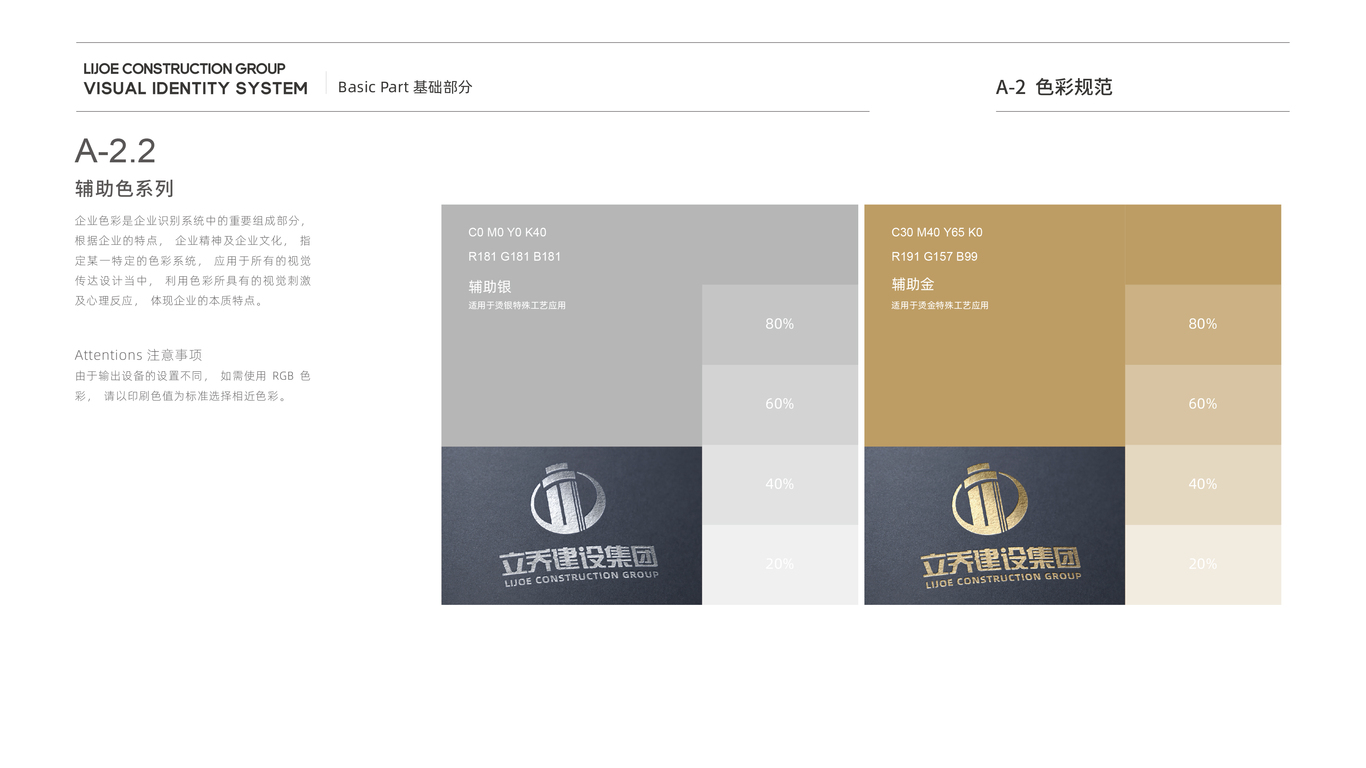Click the 'A-2.2' section number
Viewport: 1366px width, 768px height.
pyautogui.click(x=115, y=151)
